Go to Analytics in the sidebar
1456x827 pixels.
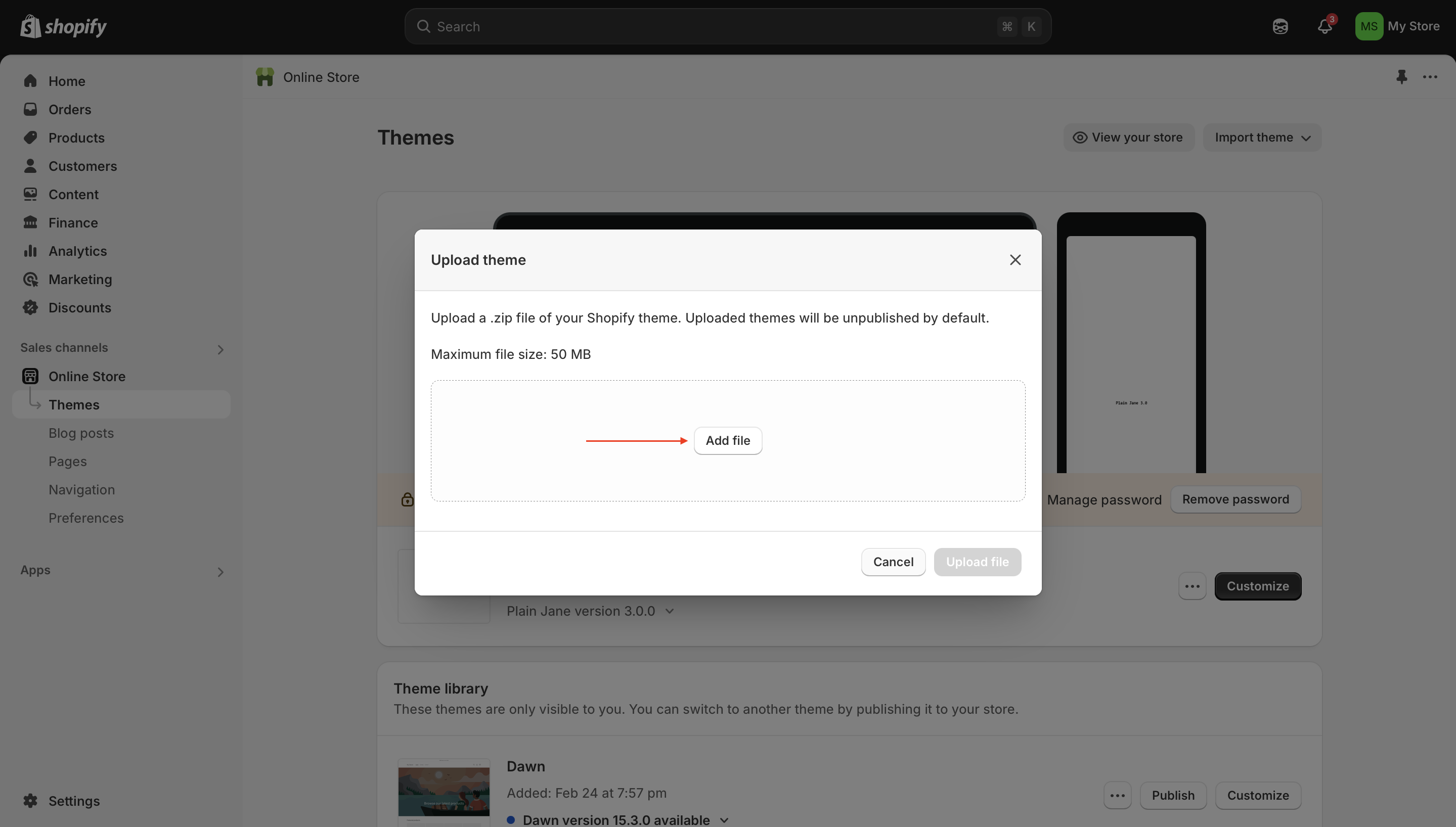point(77,251)
